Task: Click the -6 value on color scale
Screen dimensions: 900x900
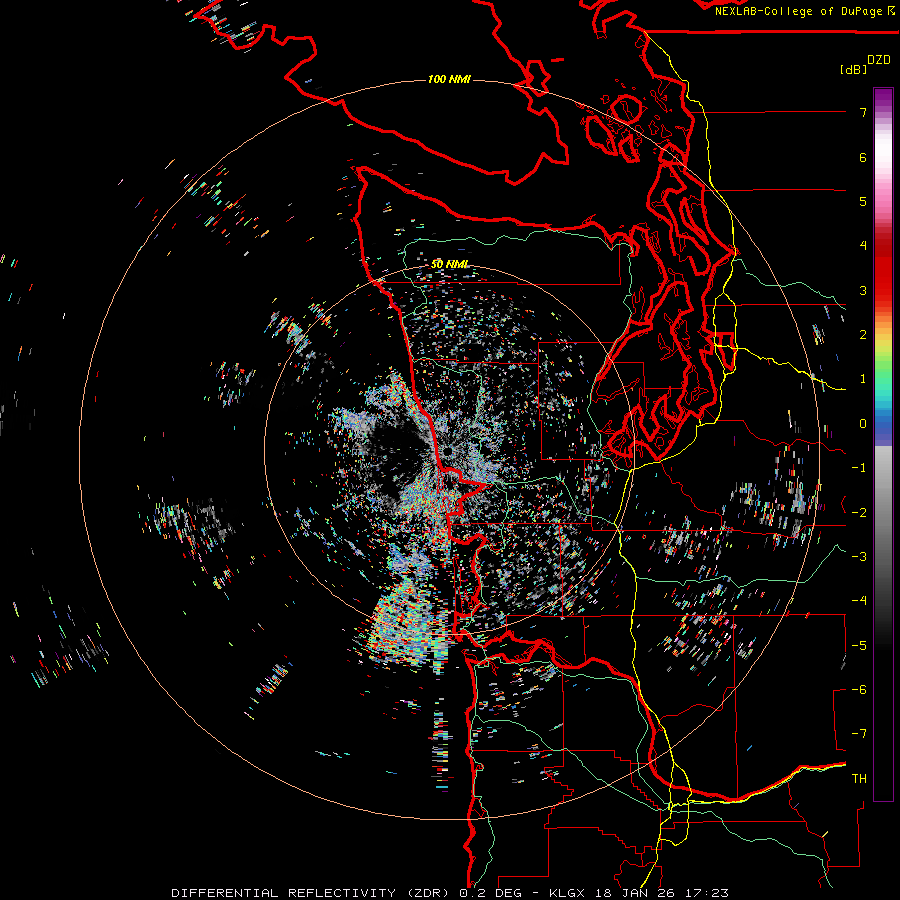Action: pyautogui.click(x=859, y=690)
